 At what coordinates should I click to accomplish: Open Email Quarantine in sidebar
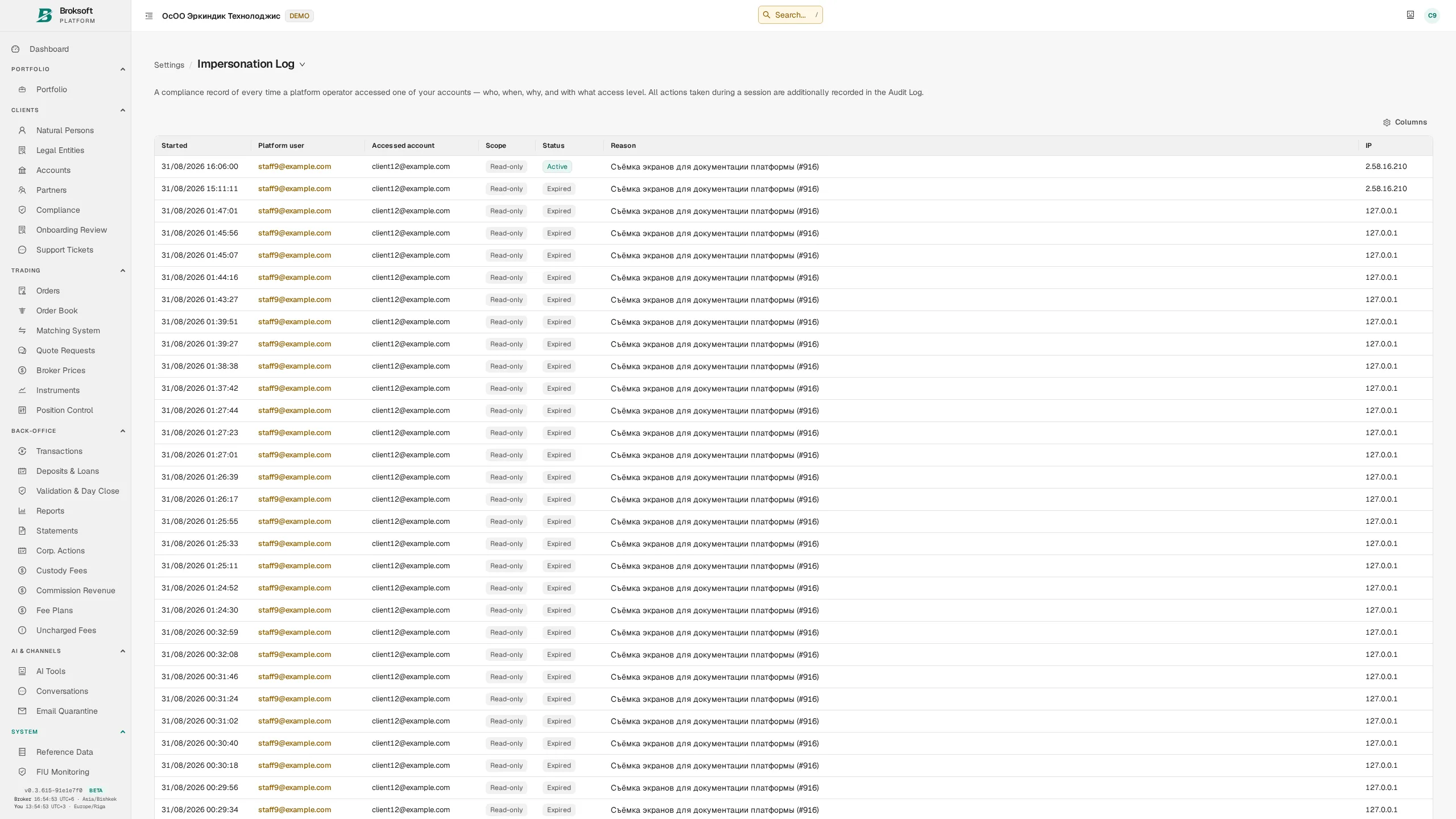(x=65, y=711)
